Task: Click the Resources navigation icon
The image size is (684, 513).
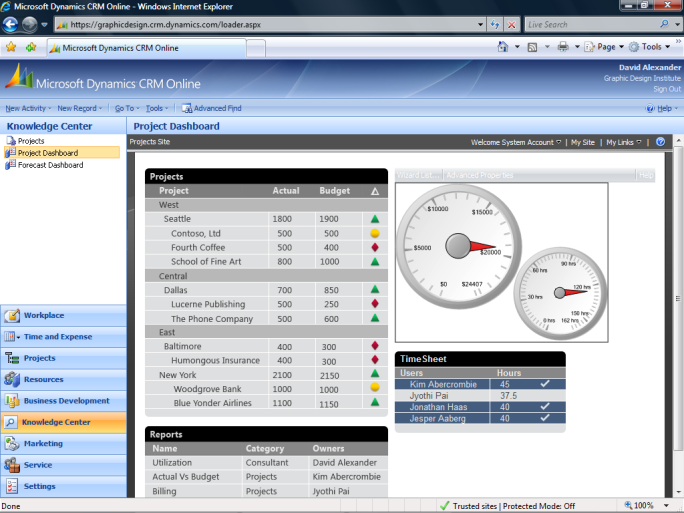Action: [12, 379]
